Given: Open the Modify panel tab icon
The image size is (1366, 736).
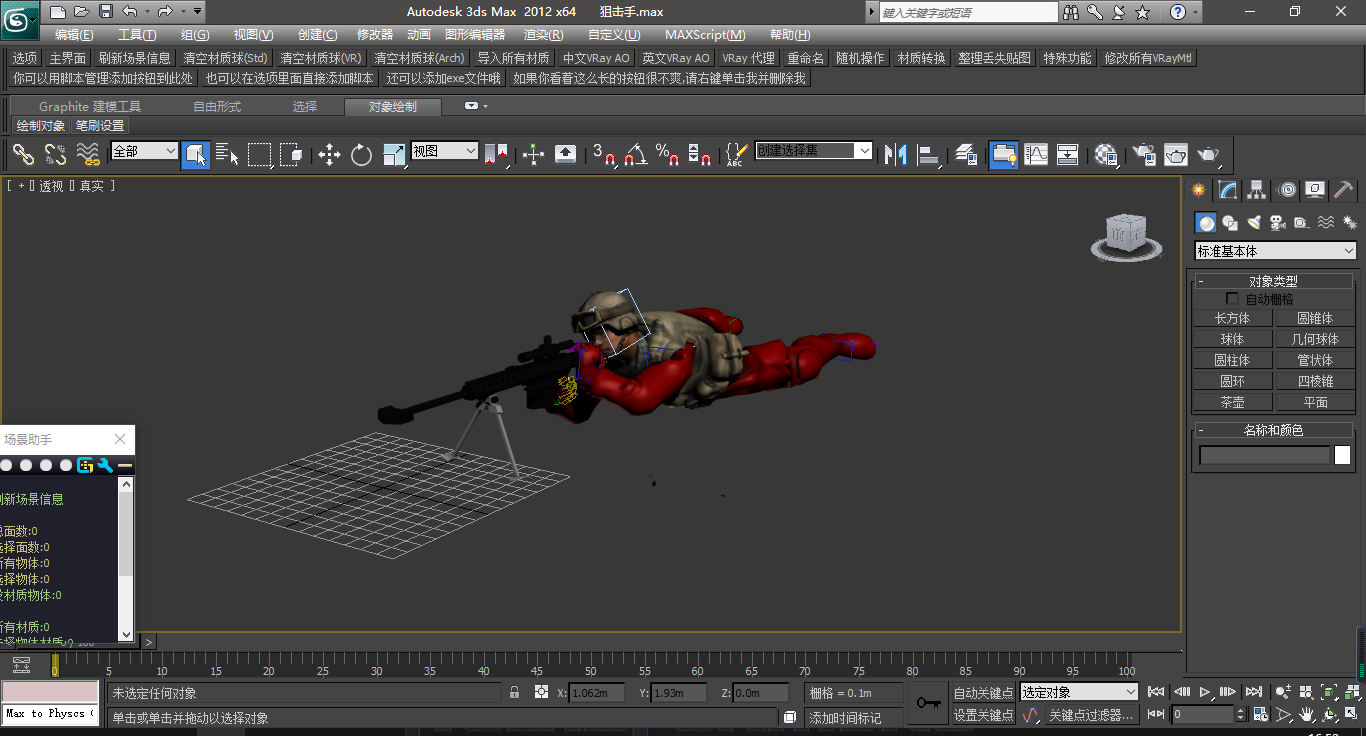Looking at the screenshot, I should click(1228, 189).
